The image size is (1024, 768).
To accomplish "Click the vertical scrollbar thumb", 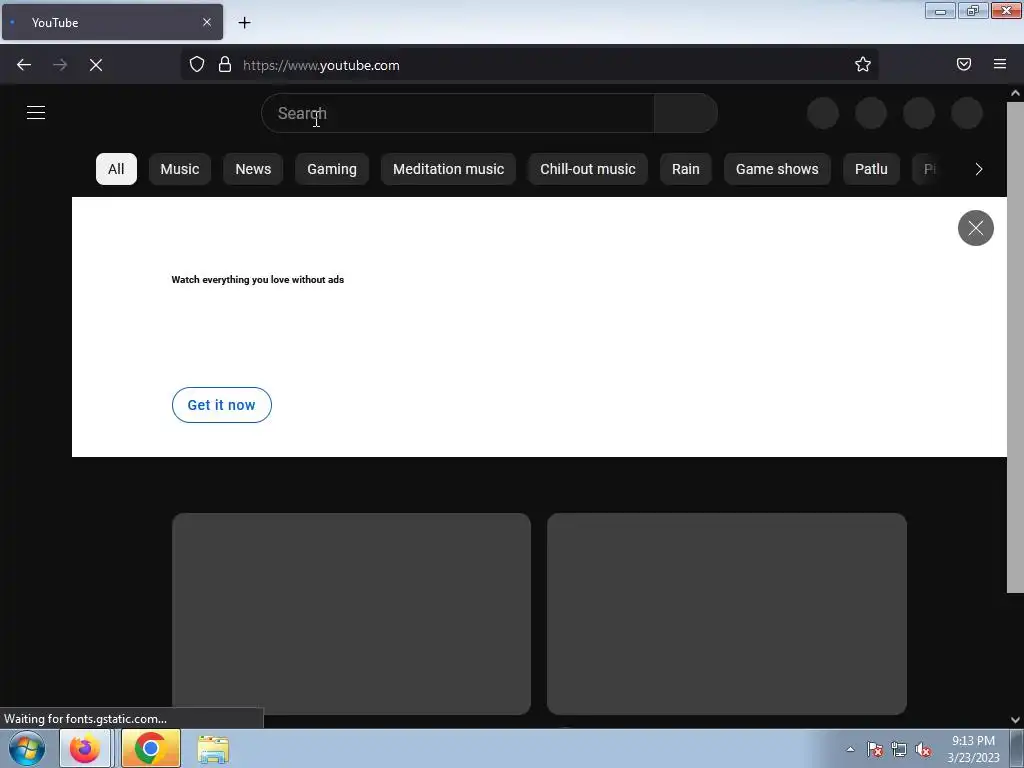I will [1015, 347].
